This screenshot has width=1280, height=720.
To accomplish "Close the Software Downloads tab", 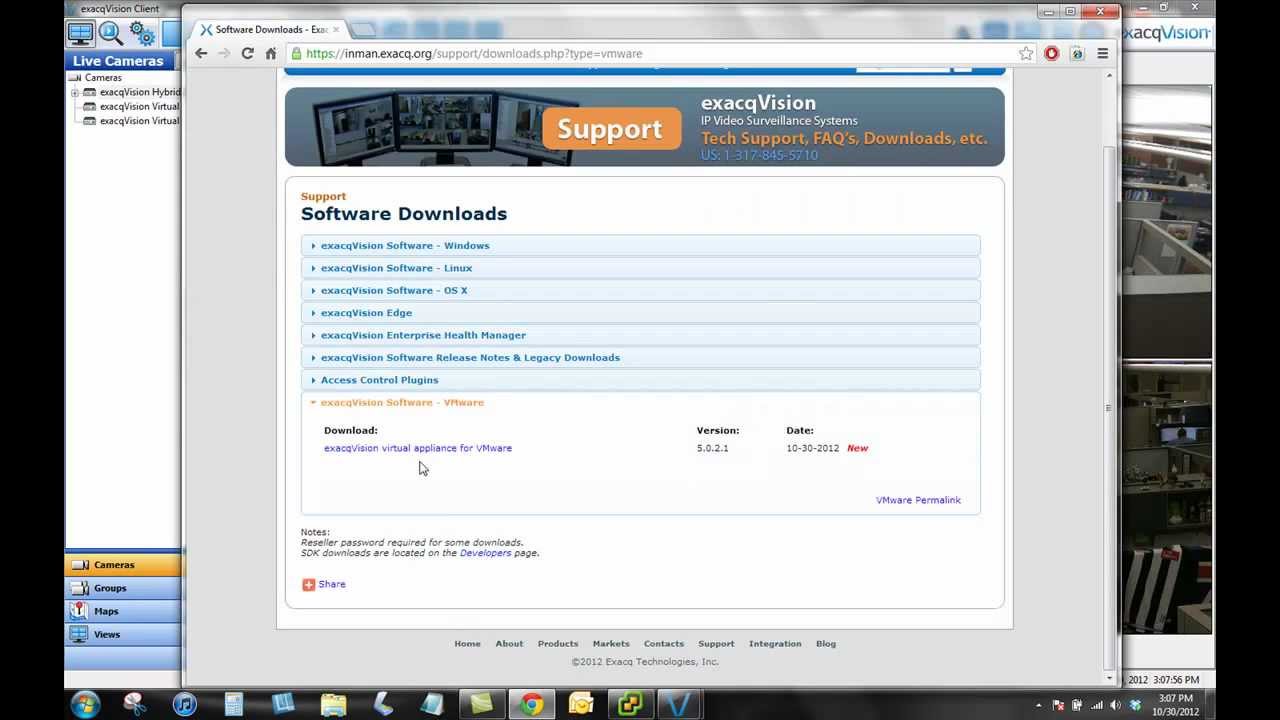I will point(334,30).
